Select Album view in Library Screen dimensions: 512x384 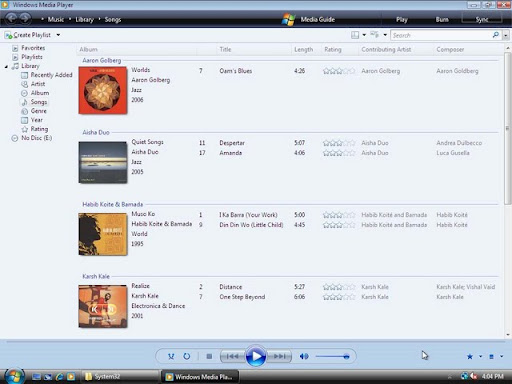(40, 93)
